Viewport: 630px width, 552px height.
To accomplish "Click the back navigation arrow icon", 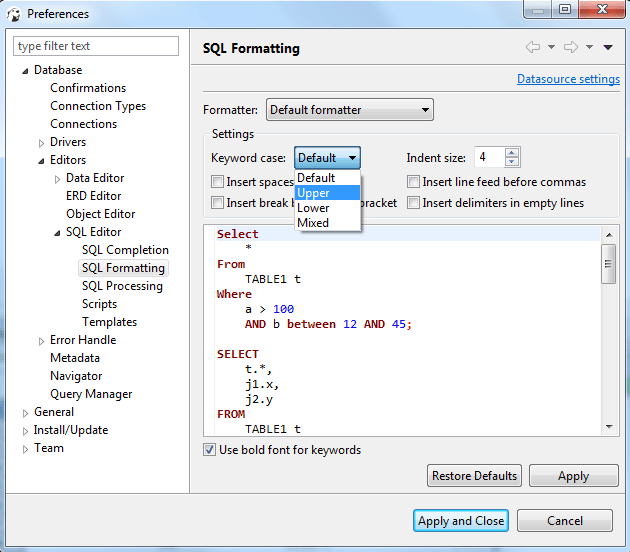I will tap(533, 47).
